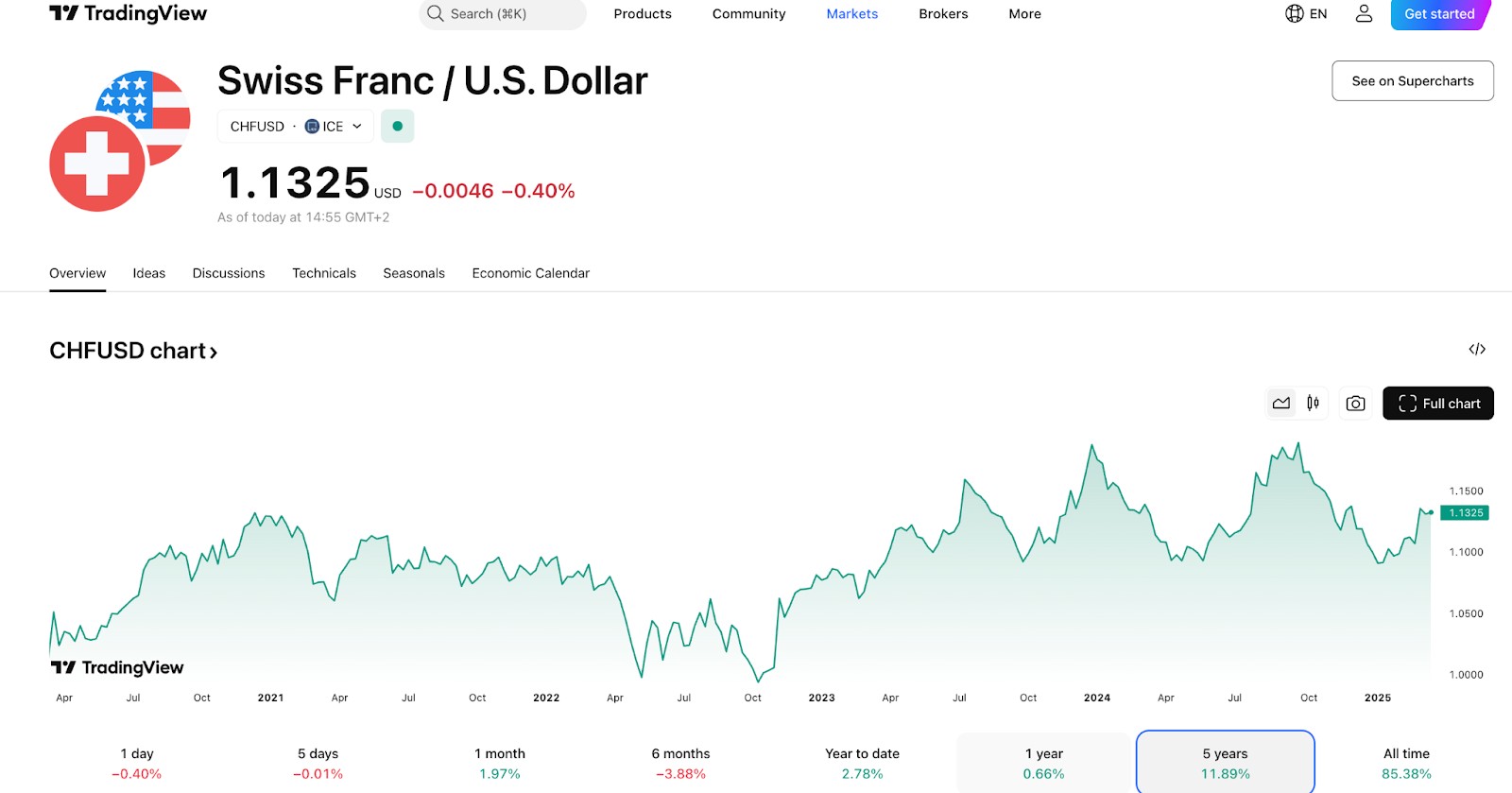
Task: Click the 2021 label on time axis
Action: pos(271,698)
